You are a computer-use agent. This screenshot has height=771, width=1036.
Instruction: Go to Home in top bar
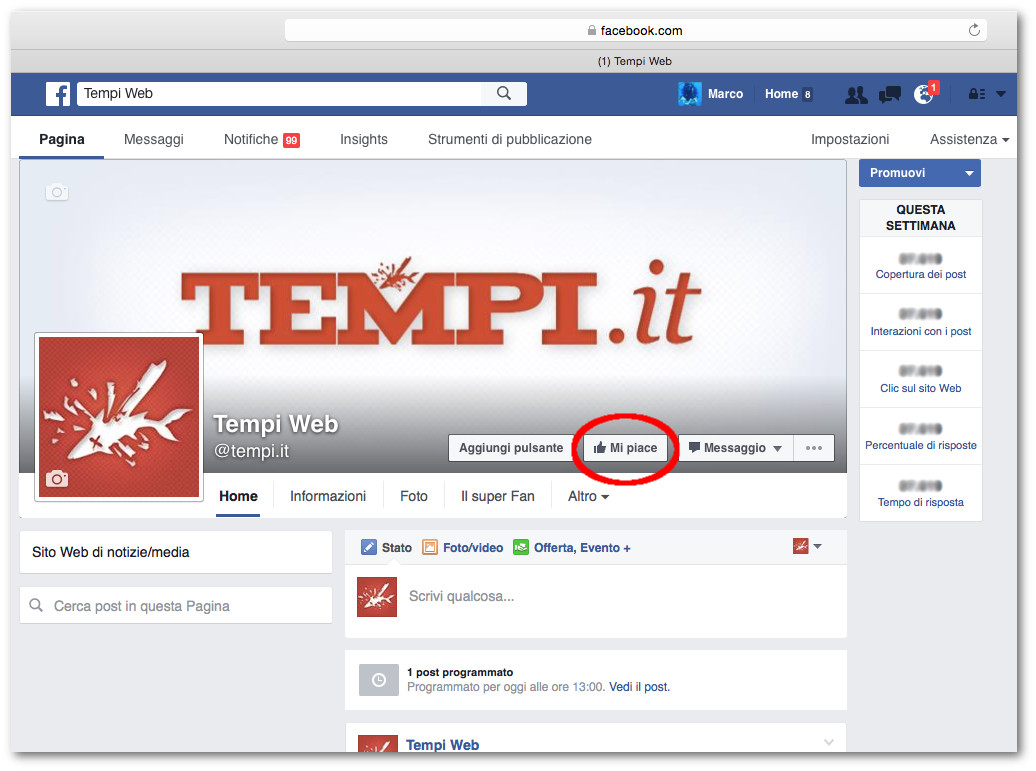[x=781, y=94]
